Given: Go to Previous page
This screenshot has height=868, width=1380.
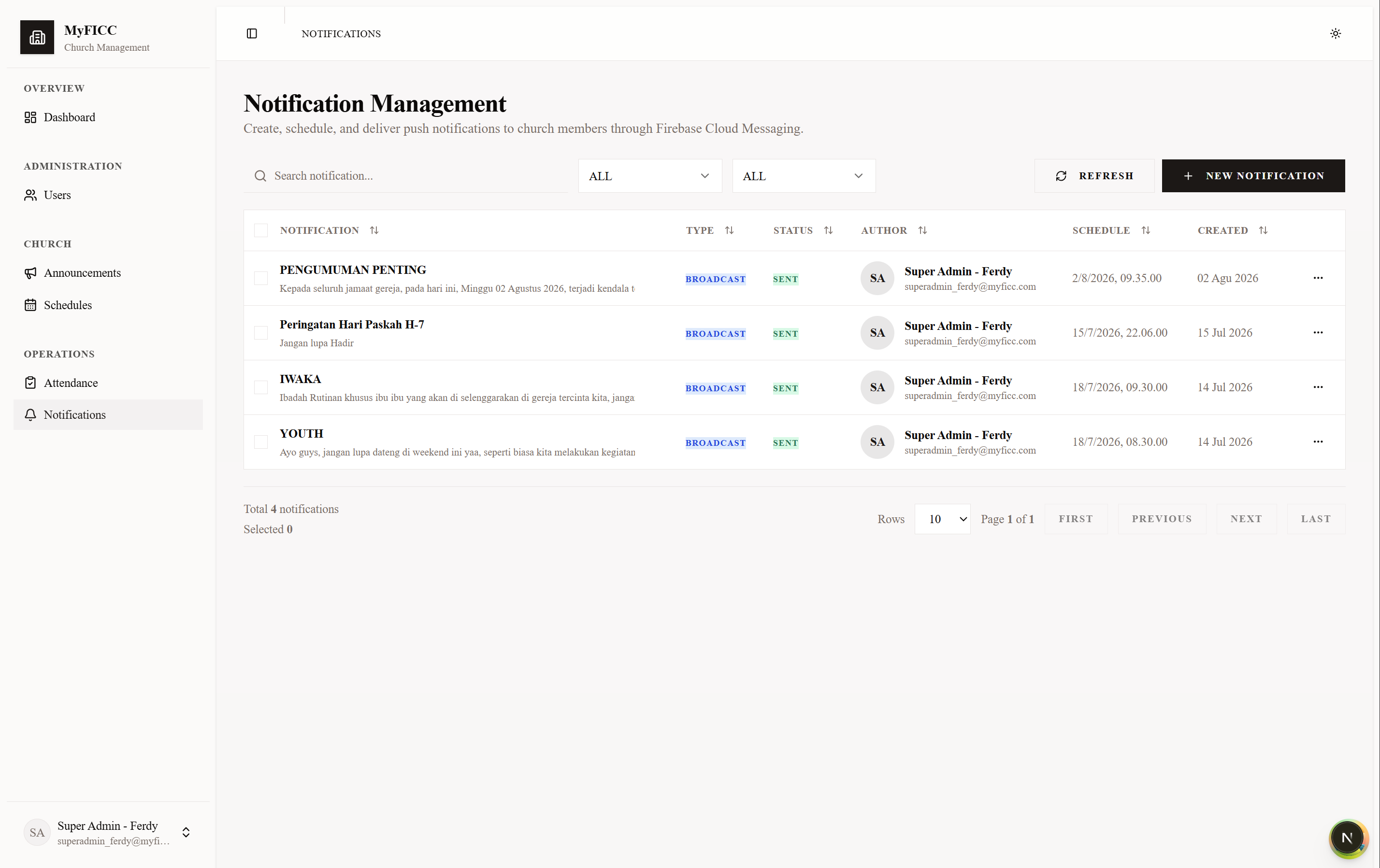Looking at the screenshot, I should click(1162, 519).
